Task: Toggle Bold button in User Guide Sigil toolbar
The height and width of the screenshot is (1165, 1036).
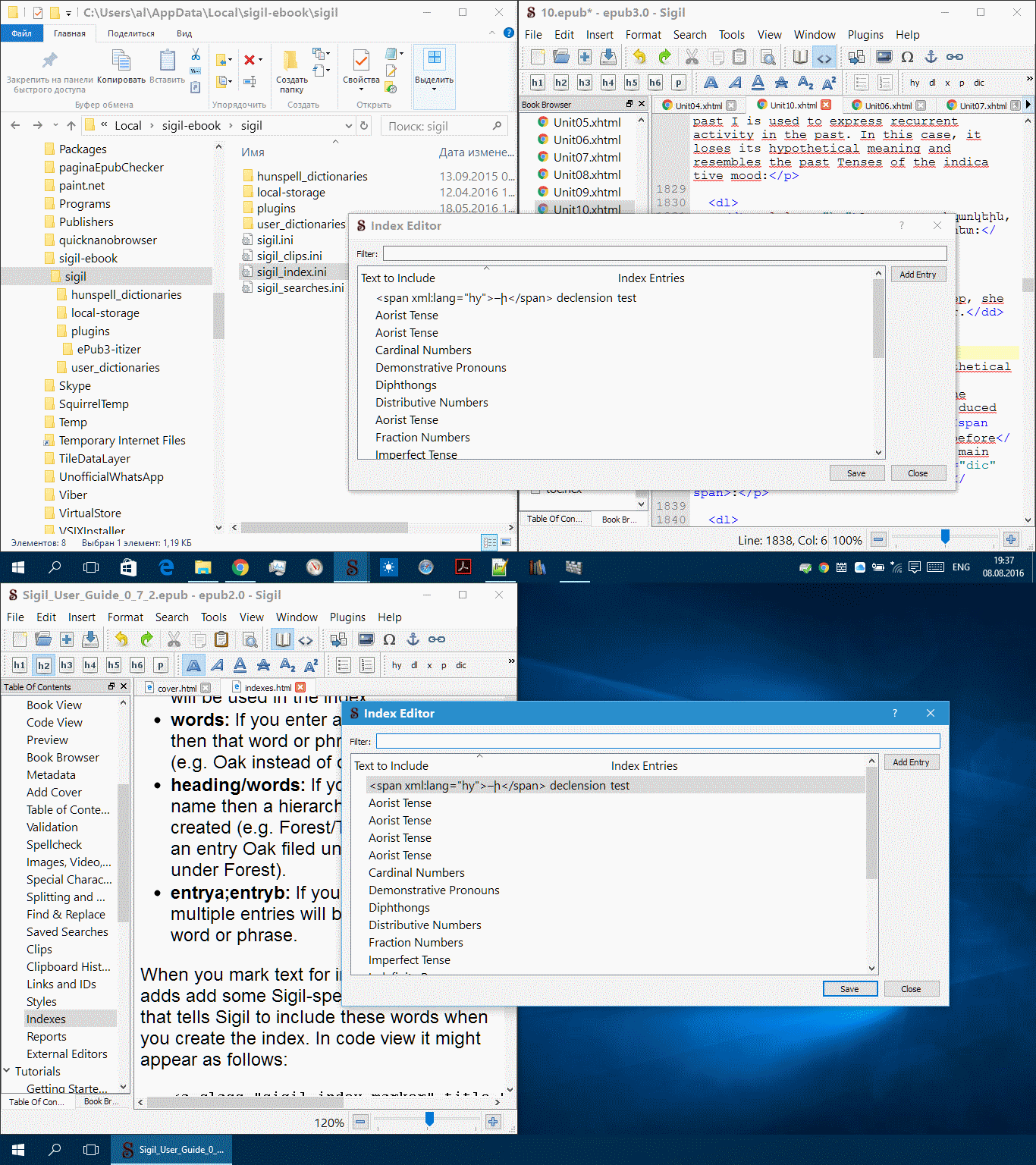Action: [193, 665]
